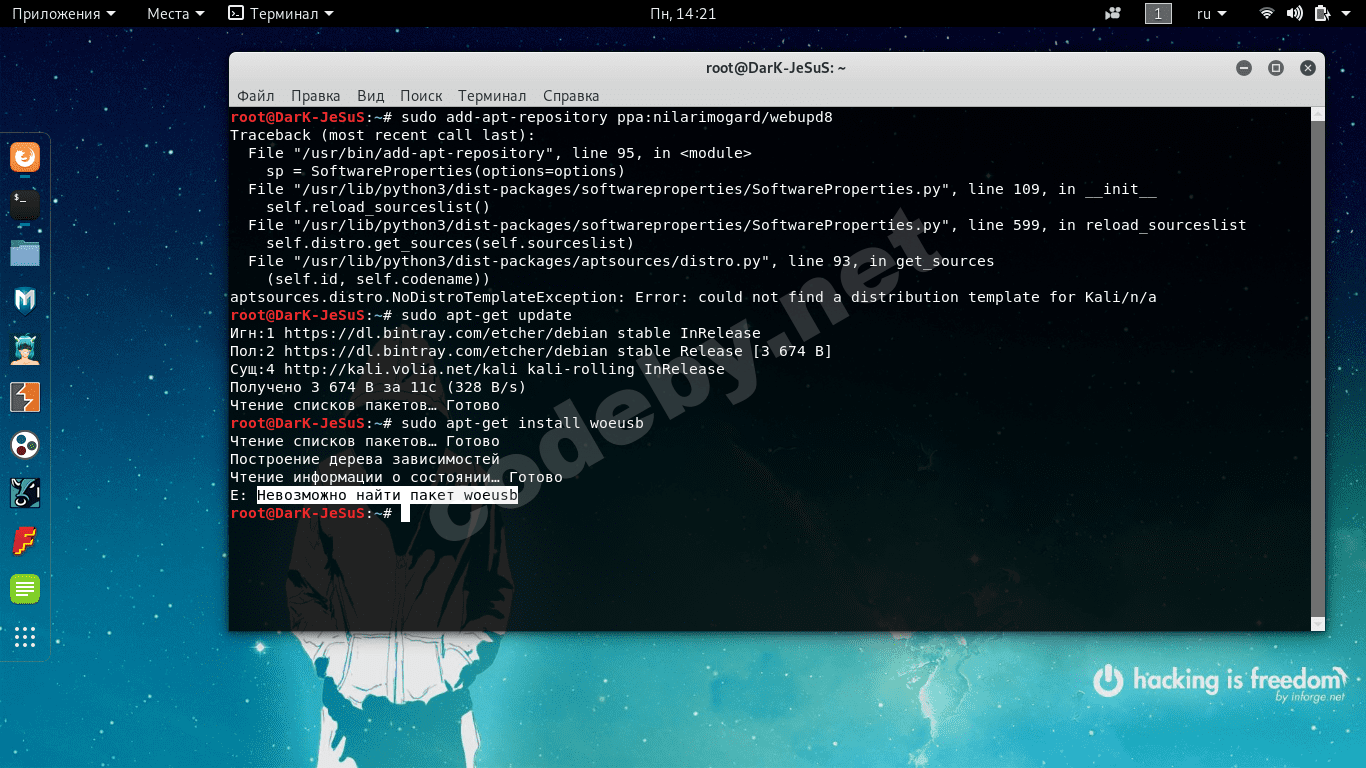
Task: Click 'Чтение информации о состоянии… Готово' line
Action: click(x=396, y=477)
